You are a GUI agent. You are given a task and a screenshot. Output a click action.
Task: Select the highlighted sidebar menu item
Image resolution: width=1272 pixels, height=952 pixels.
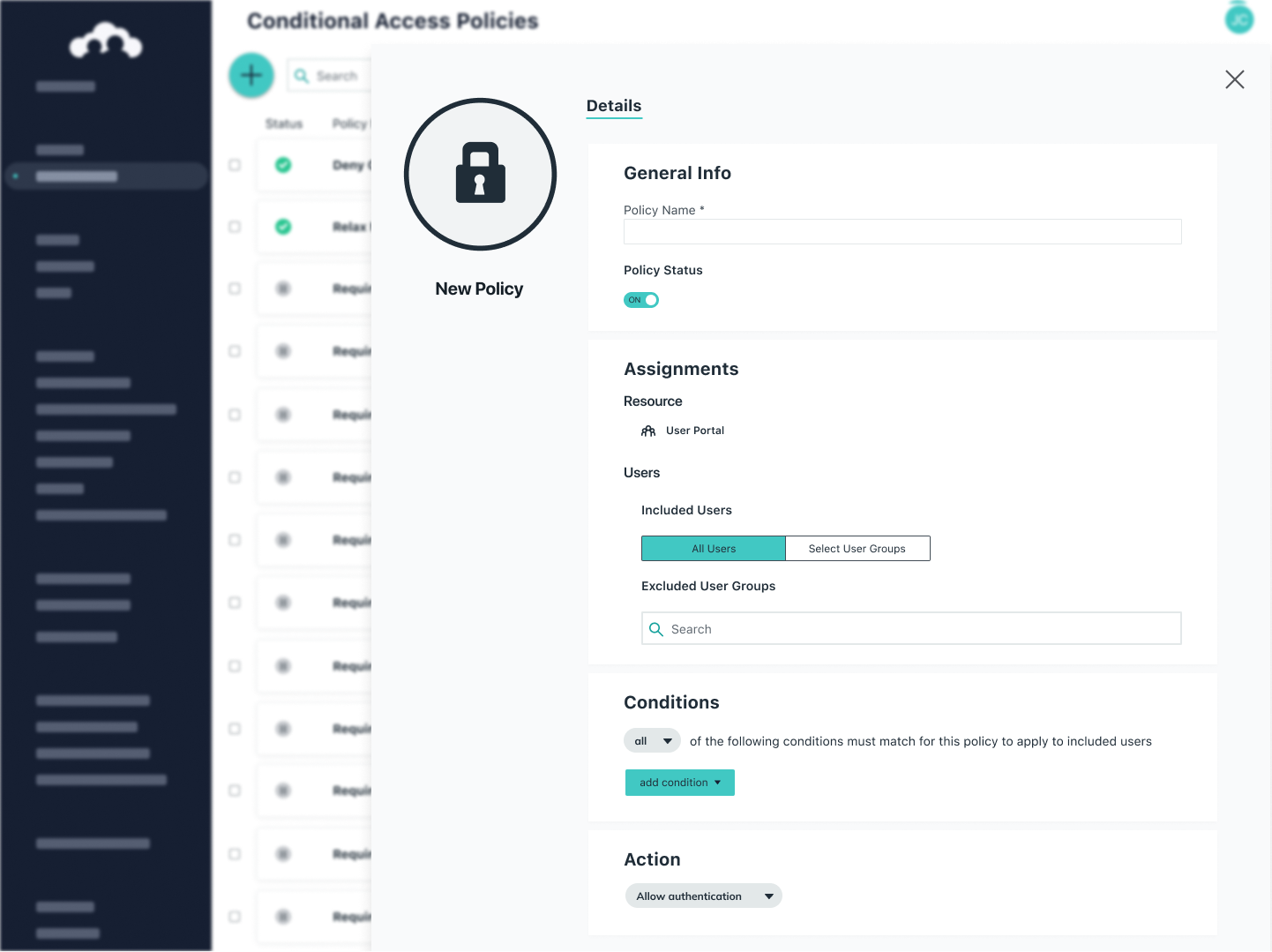pyautogui.click(x=106, y=176)
